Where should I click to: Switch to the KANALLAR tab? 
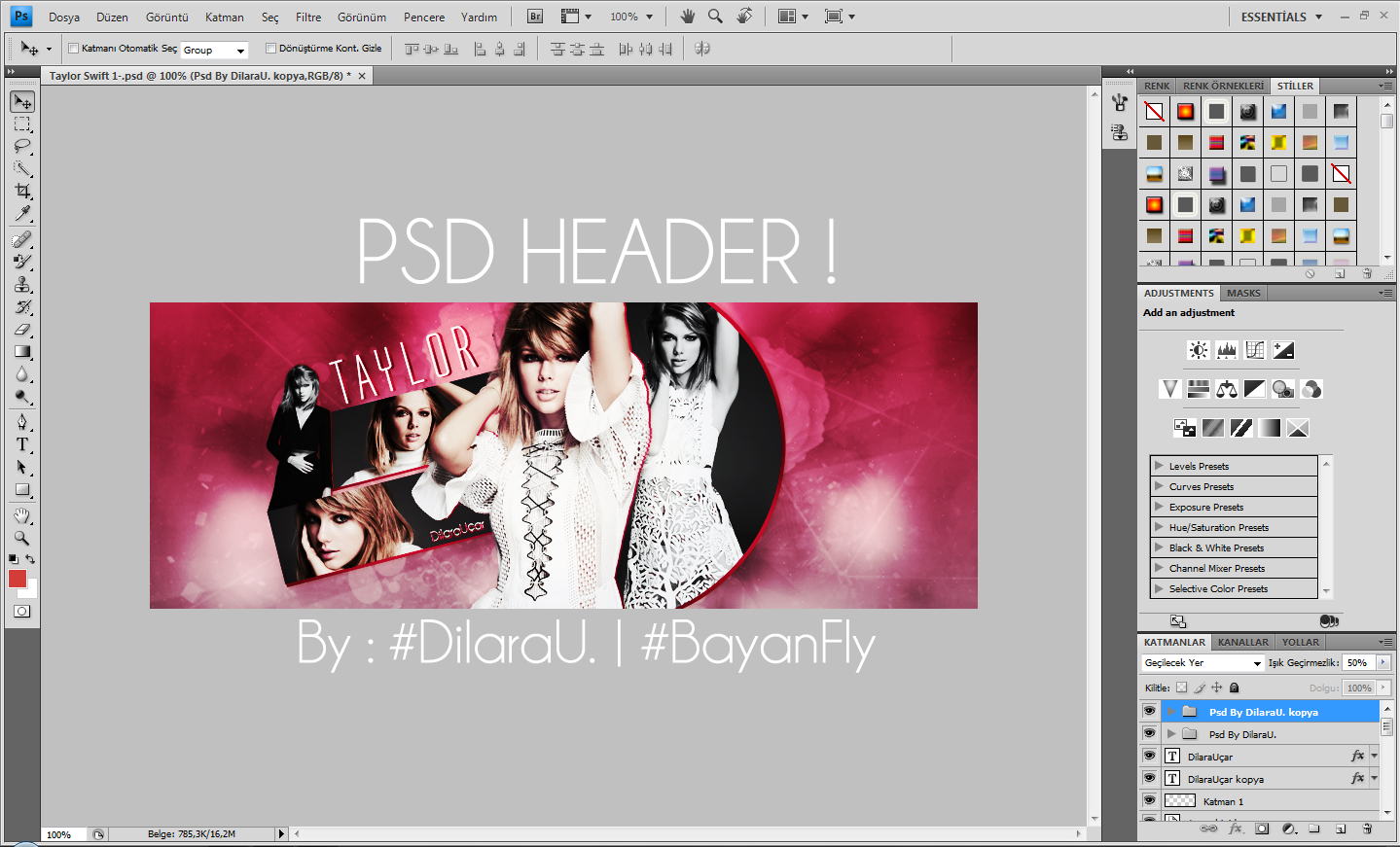tap(1243, 642)
